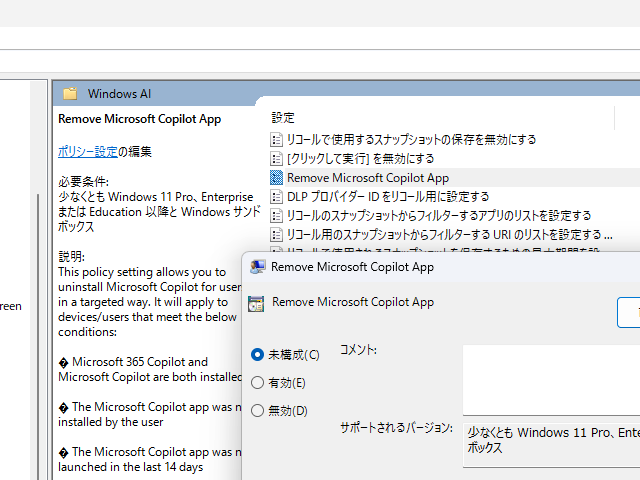Click icon beside [クリックして実行] を無効にする
The image size is (640, 480).
tap(277, 159)
